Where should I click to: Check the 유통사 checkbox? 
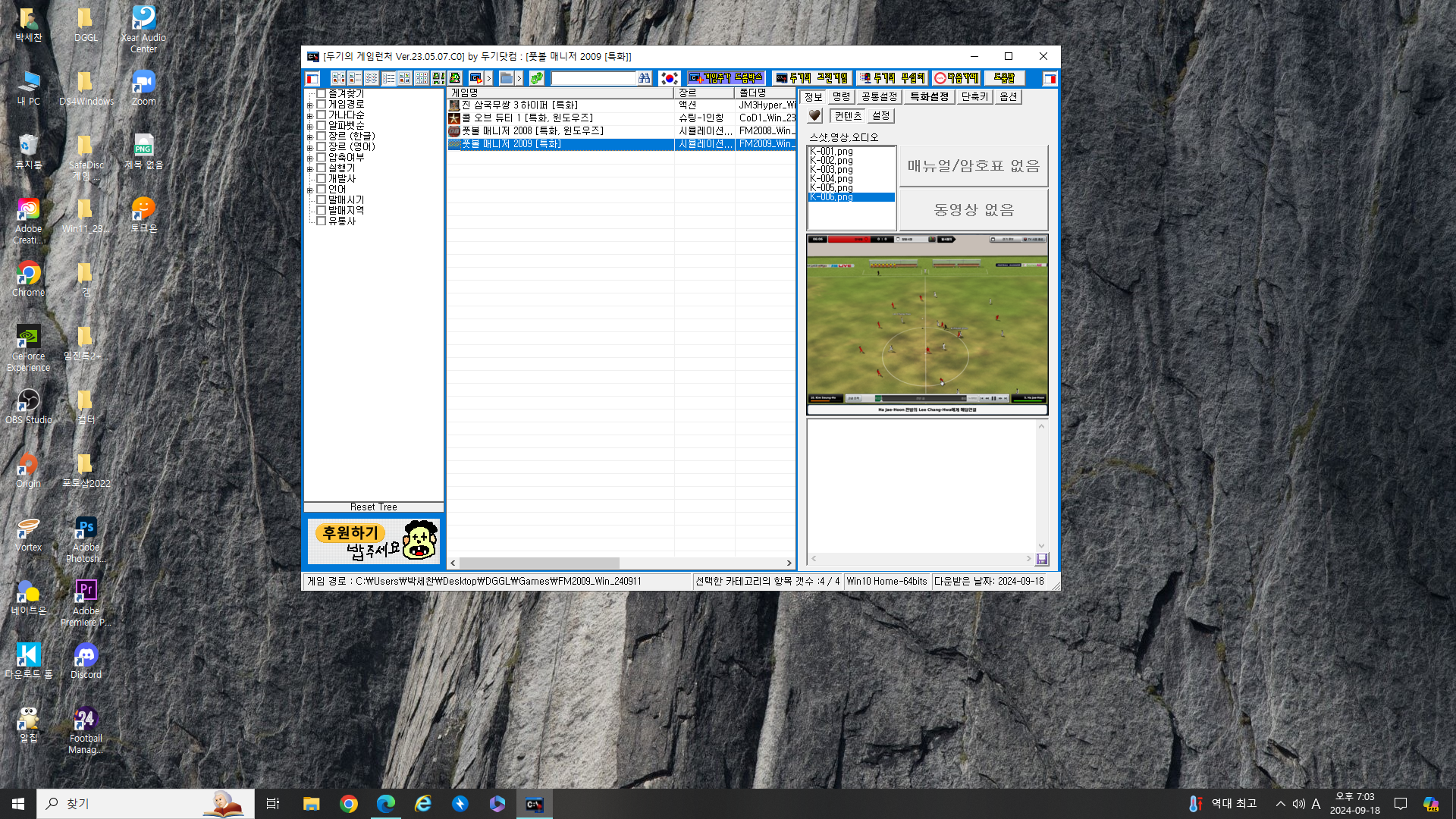tap(322, 221)
